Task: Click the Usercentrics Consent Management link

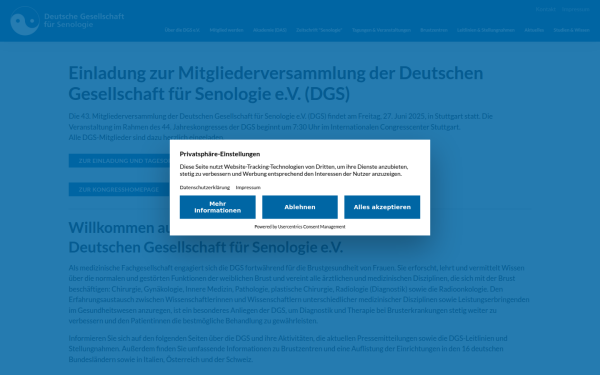Action: tap(311, 227)
